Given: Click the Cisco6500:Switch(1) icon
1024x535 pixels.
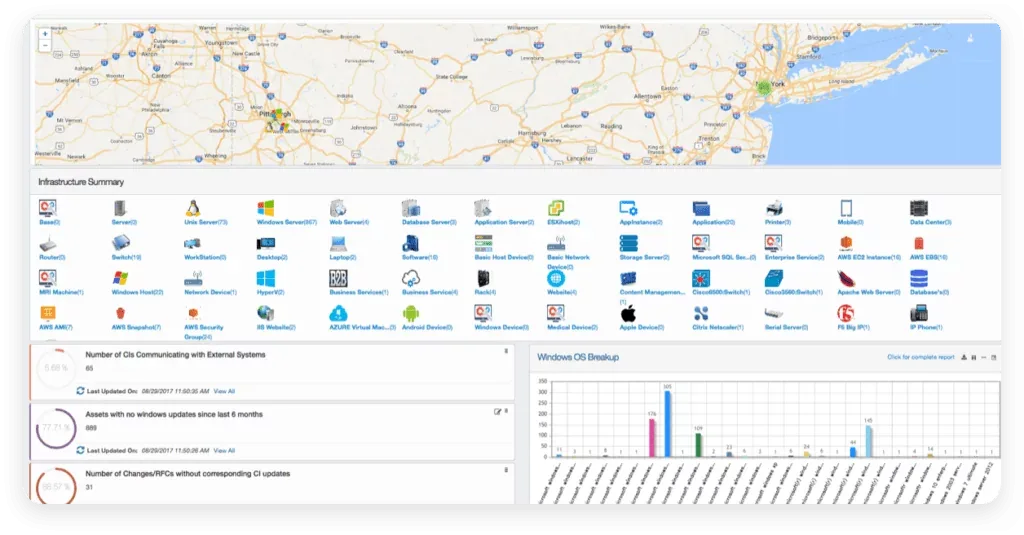Looking at the screenshot, I should point(701,278).
